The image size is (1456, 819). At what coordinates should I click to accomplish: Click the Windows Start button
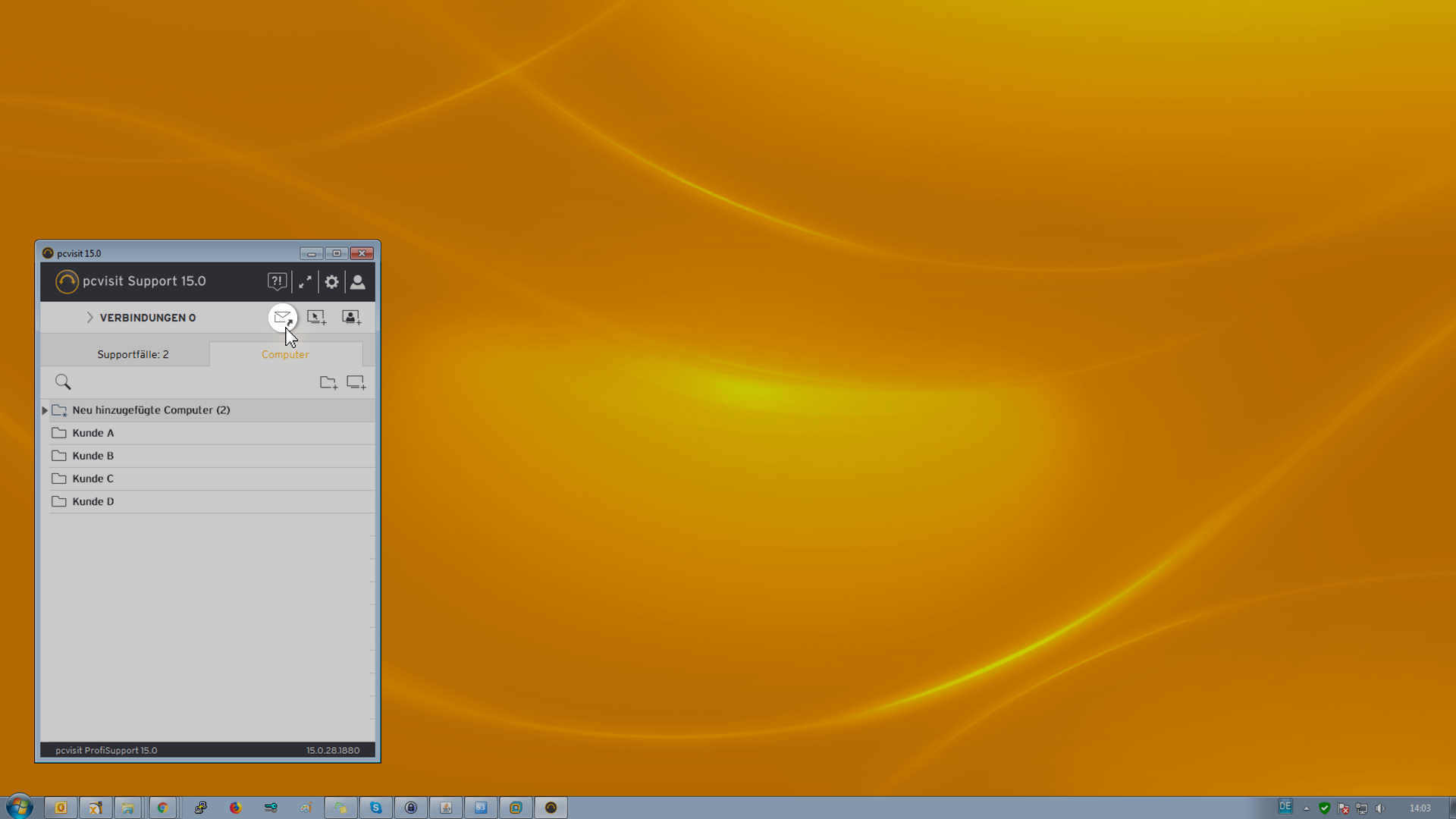point(19,806)
